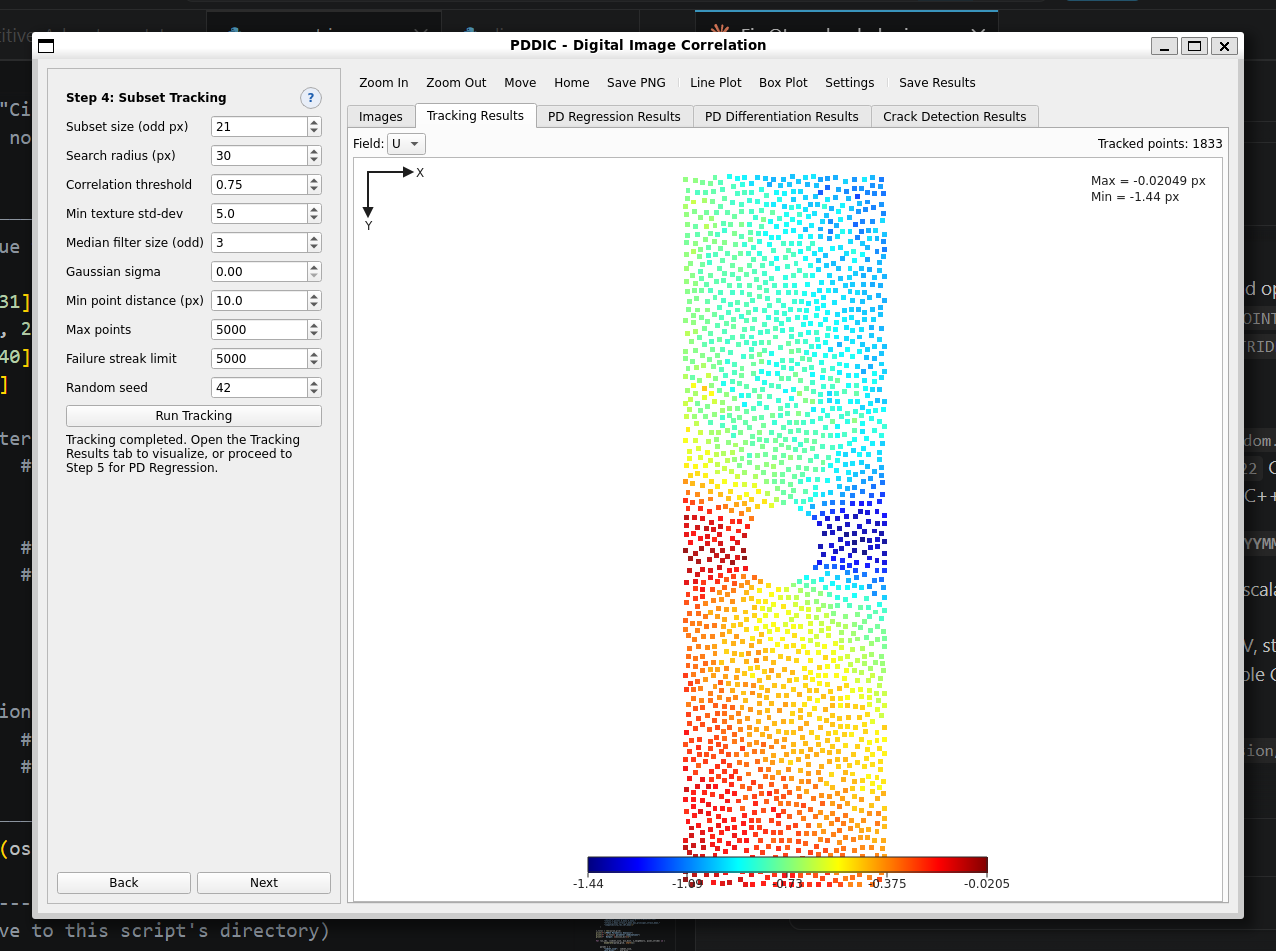Adjust the Median filter size stepper
1276x951 pixels.
tap(314, 243)
